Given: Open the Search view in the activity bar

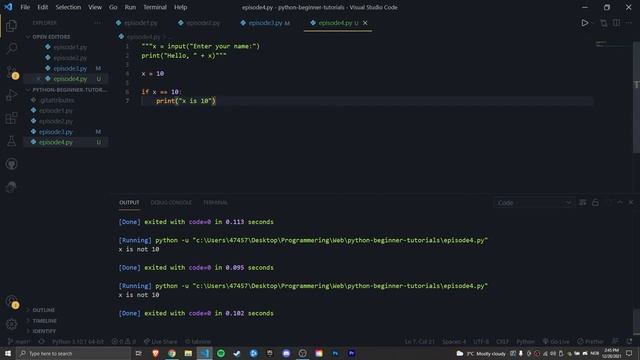Looking at the screenshot, I should point(11,49).
